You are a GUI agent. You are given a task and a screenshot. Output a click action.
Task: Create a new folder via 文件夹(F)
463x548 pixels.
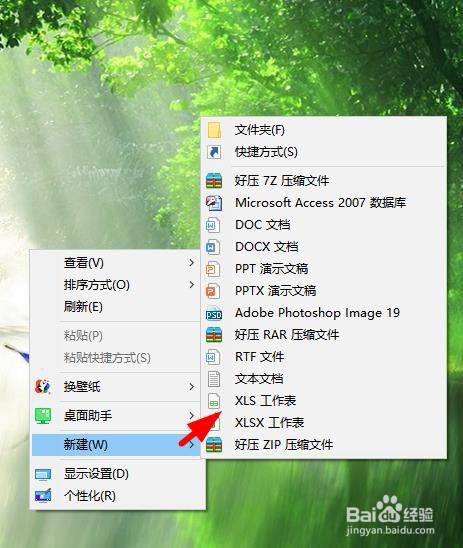click(x=324, y=130)
